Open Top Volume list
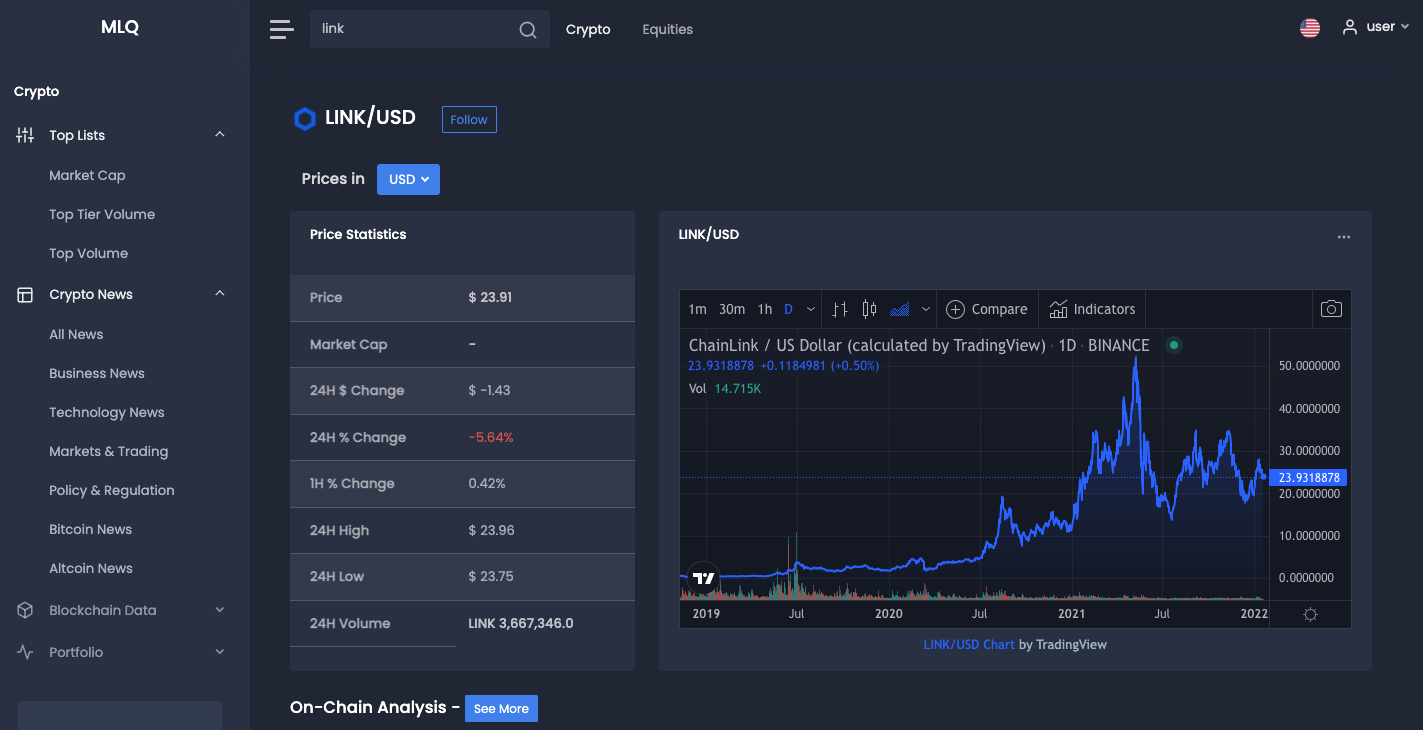This screenshot has width=1423, height=730. pyautogui.click(x=88, y=253)
